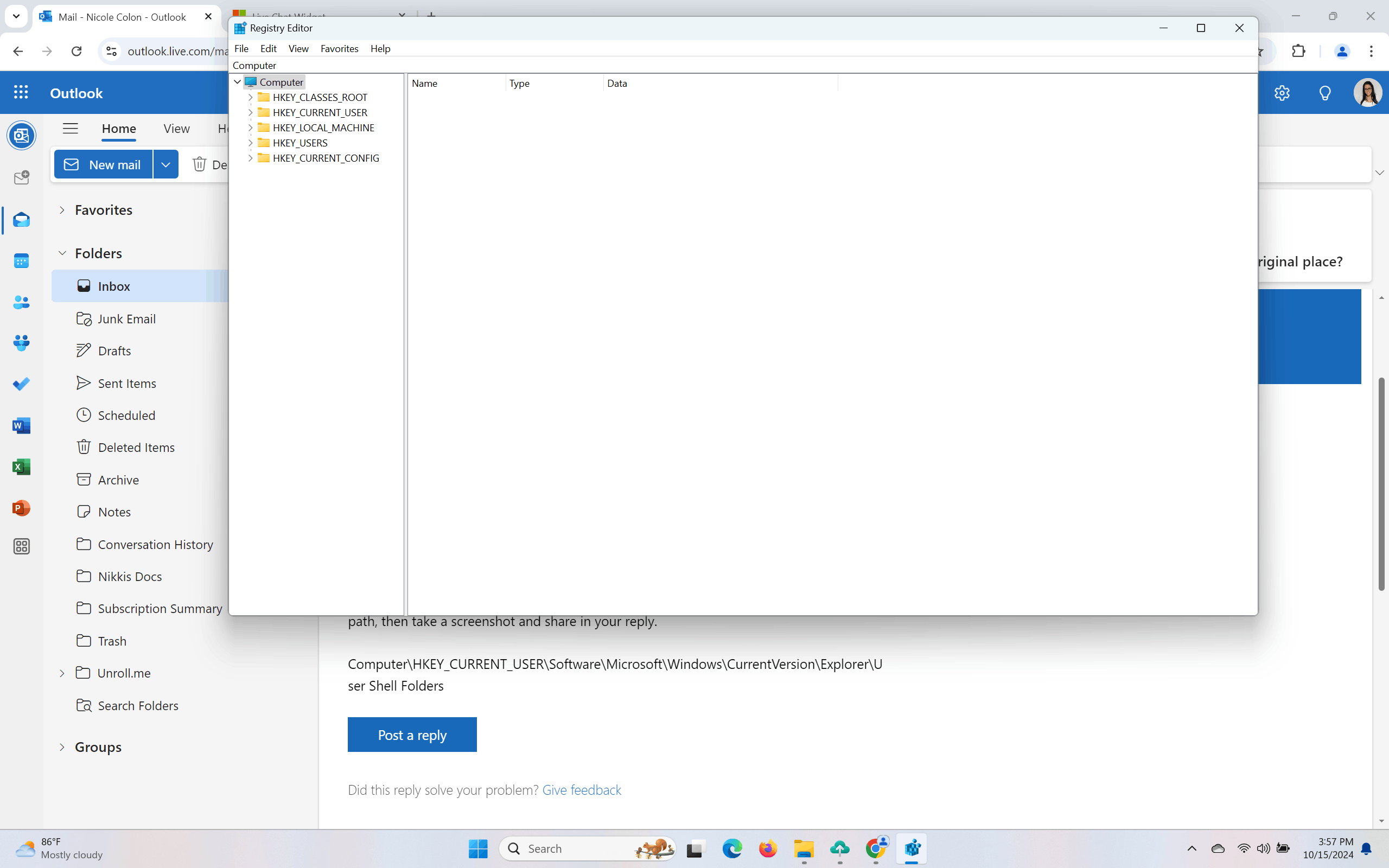Open the To Do checkmark icon
The image size is (1389, 868).
click(x=21, y=384)
